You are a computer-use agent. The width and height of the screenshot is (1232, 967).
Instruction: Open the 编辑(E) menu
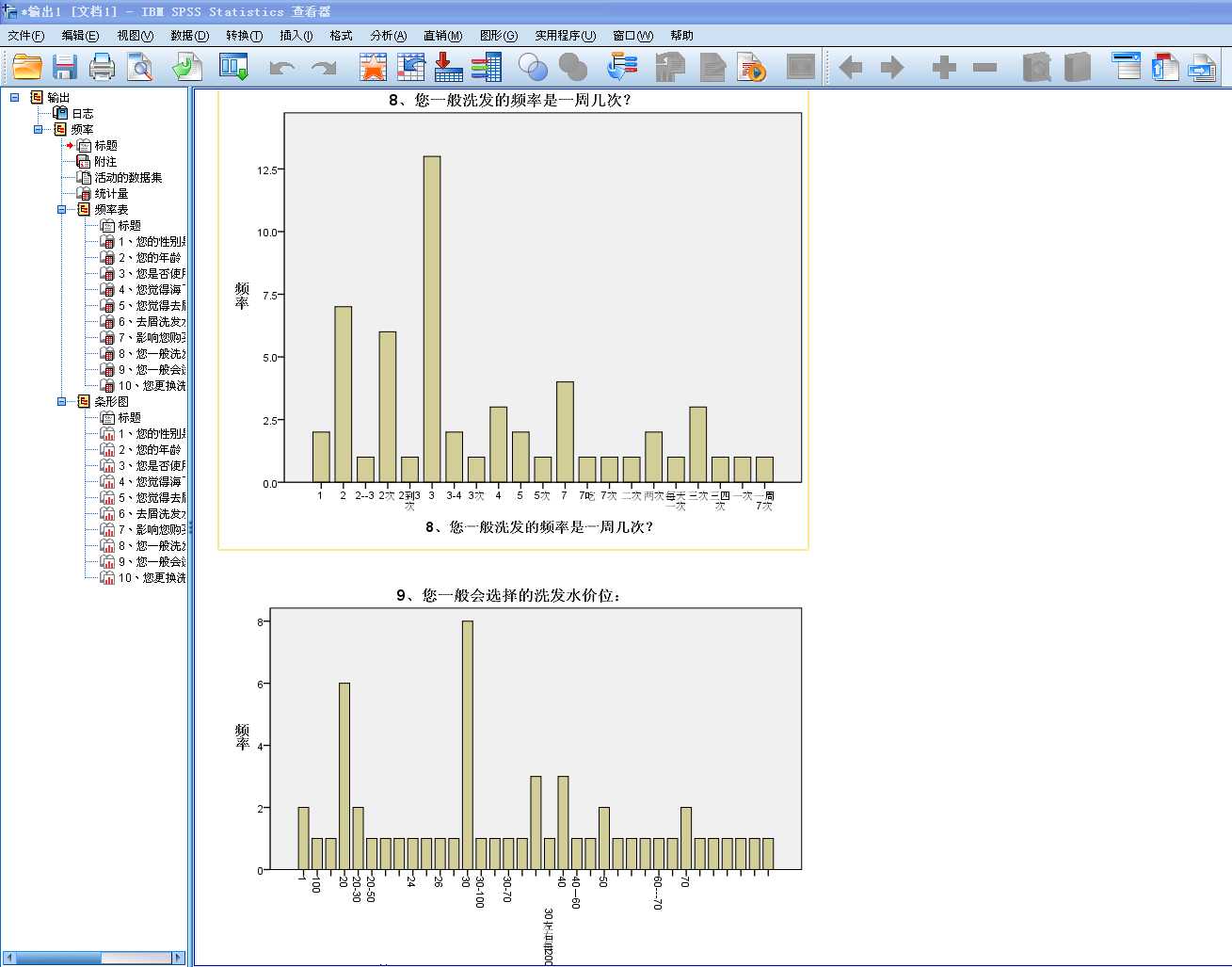point(80,36)
